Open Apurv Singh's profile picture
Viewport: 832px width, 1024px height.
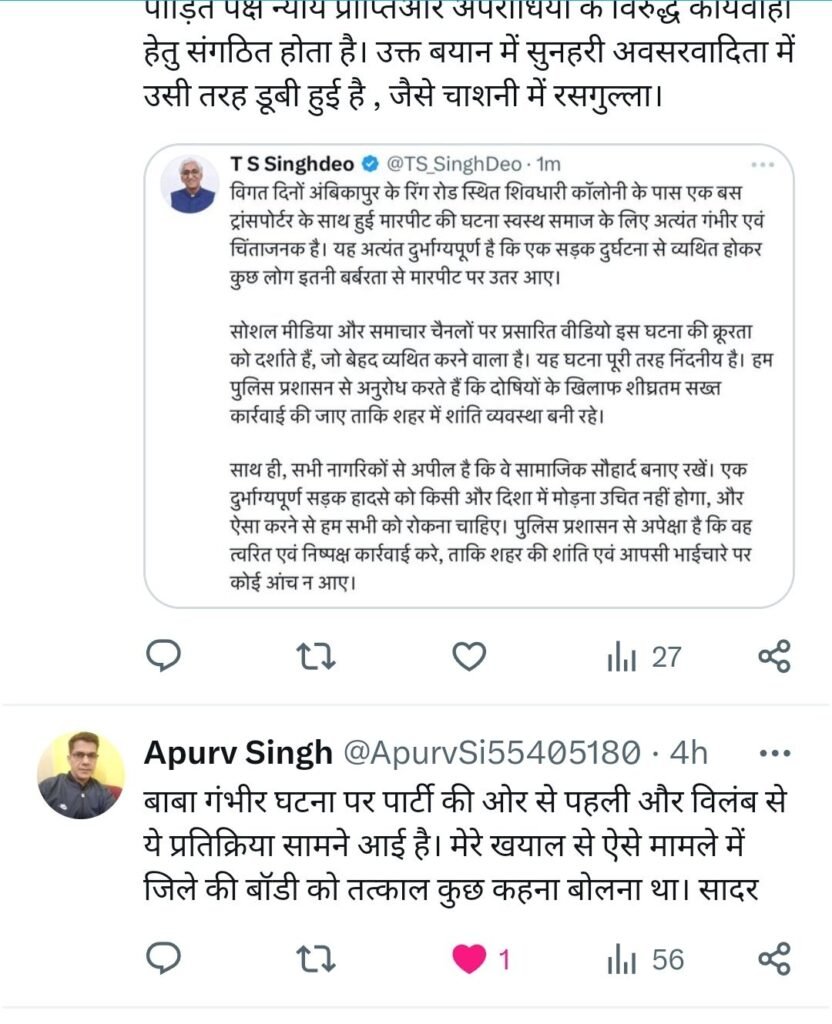click(81, 775)
